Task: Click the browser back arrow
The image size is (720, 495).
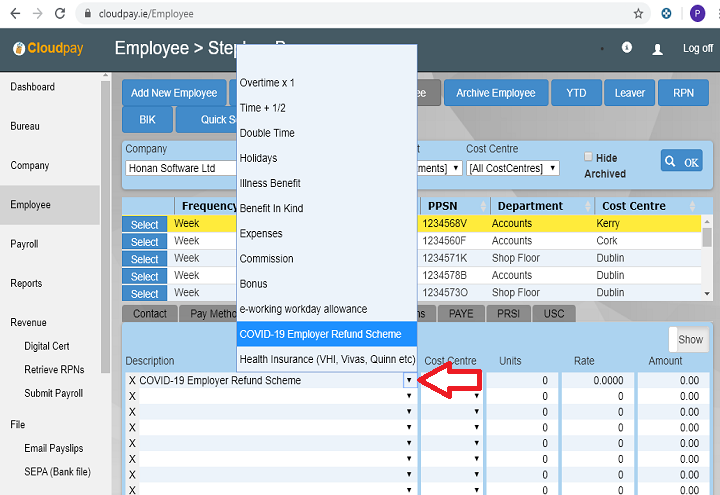Action: (x=13, y=14)
